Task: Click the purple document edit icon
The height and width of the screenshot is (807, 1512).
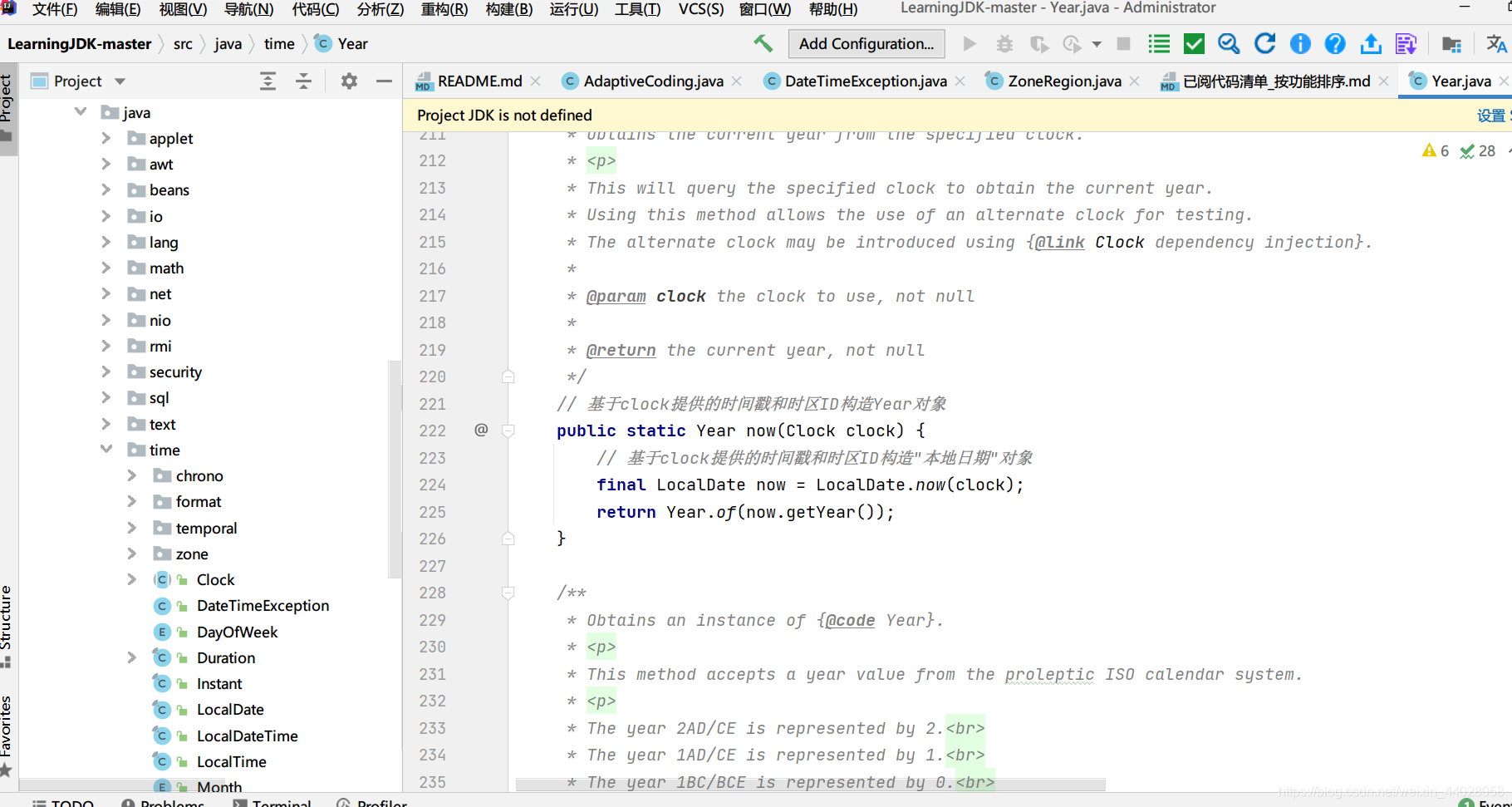Action: pos(1406,43)
